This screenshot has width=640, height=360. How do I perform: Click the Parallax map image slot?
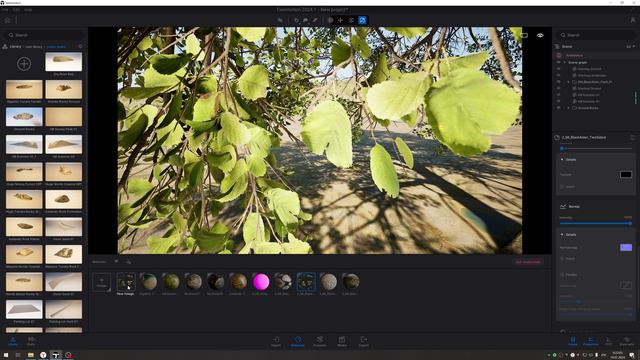tap(626, 285)
